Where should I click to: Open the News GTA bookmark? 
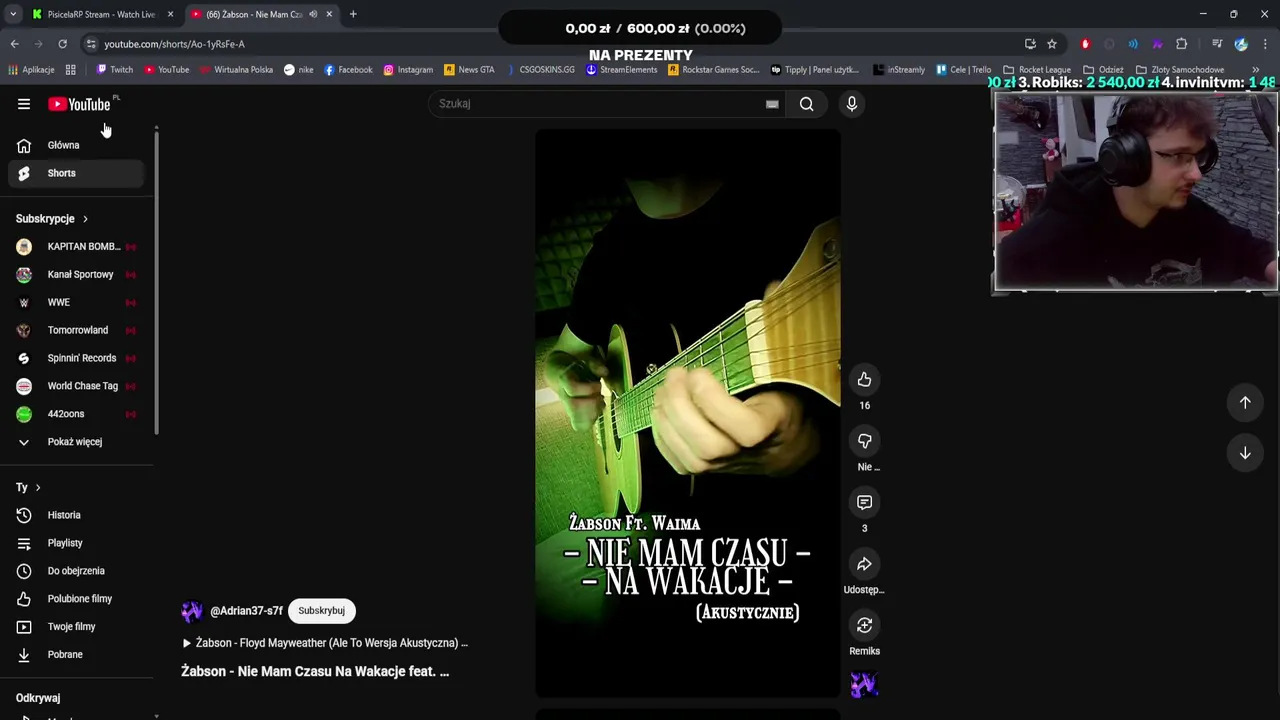point(469,70)
